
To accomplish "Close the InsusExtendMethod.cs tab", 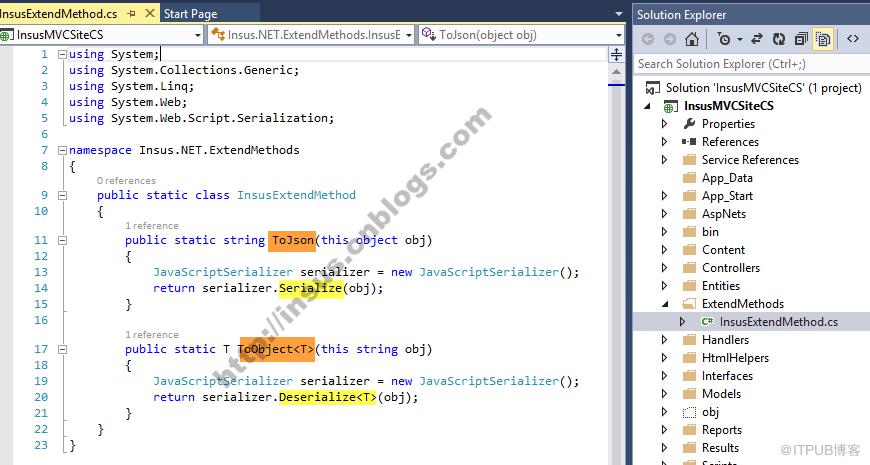I will [x=150, y=13].
